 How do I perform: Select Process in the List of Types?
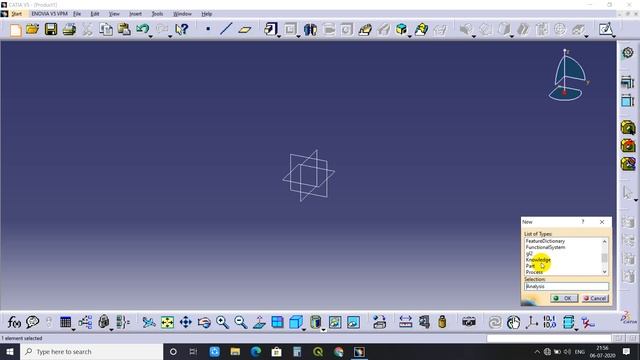[x=534, y=272]
